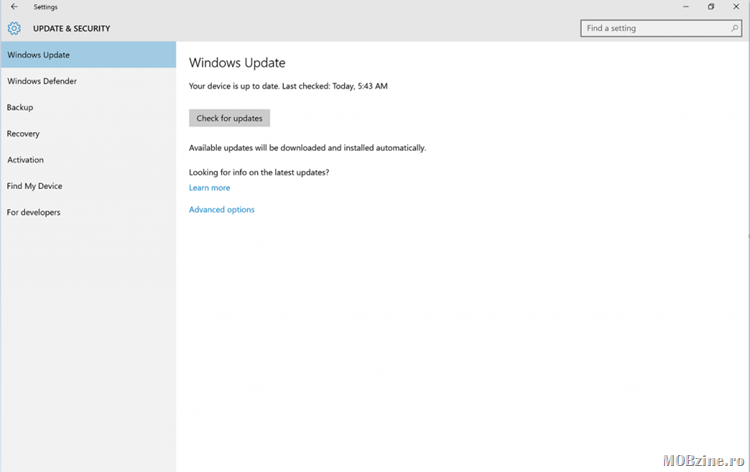Screen dimensions: 750x472
Task: Open the Windows Defender section
Action: 88,81
